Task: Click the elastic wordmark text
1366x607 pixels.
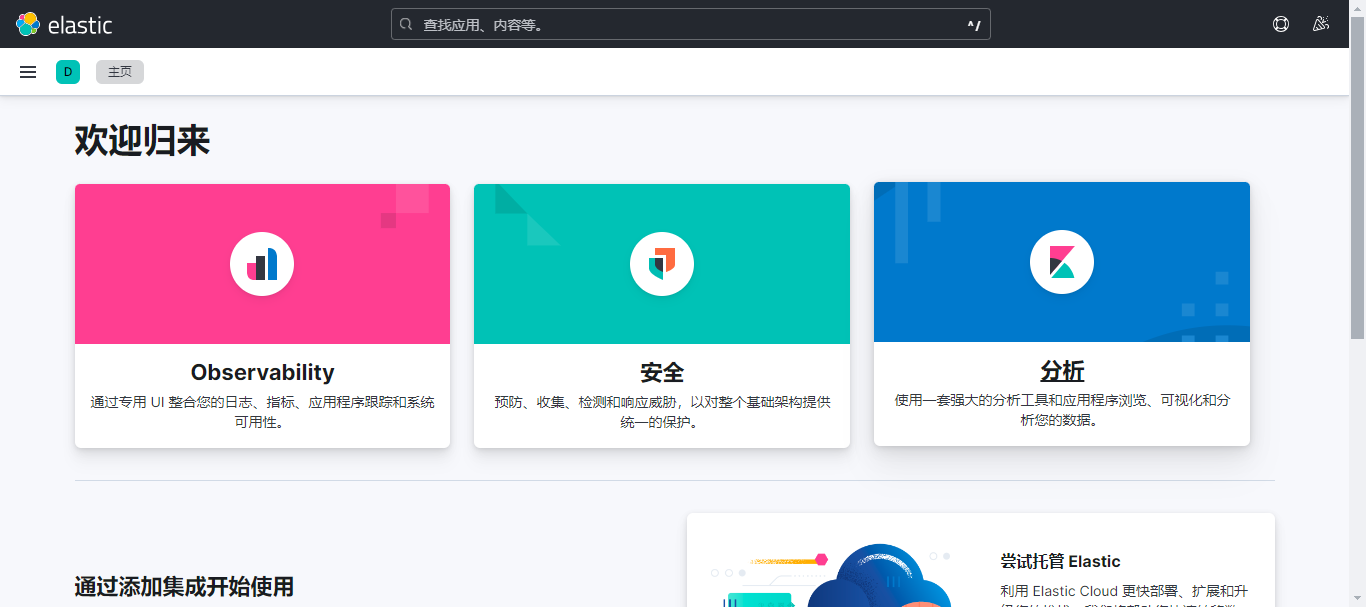Action: click(80, 25)
